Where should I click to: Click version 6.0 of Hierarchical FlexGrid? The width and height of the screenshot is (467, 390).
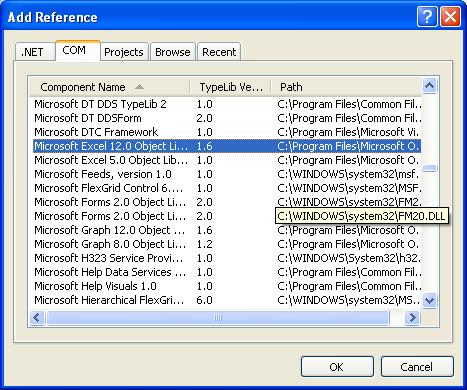point(204,300)
